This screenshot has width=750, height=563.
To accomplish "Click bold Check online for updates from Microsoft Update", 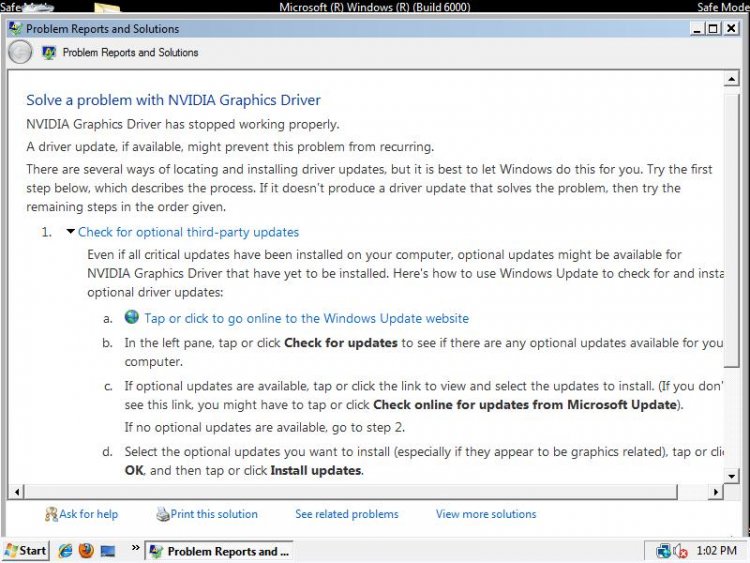I will click(x=525, y=405).
